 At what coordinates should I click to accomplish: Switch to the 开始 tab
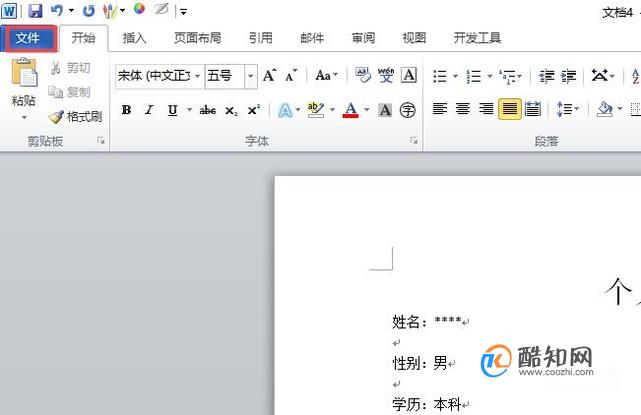coord(83,38)
